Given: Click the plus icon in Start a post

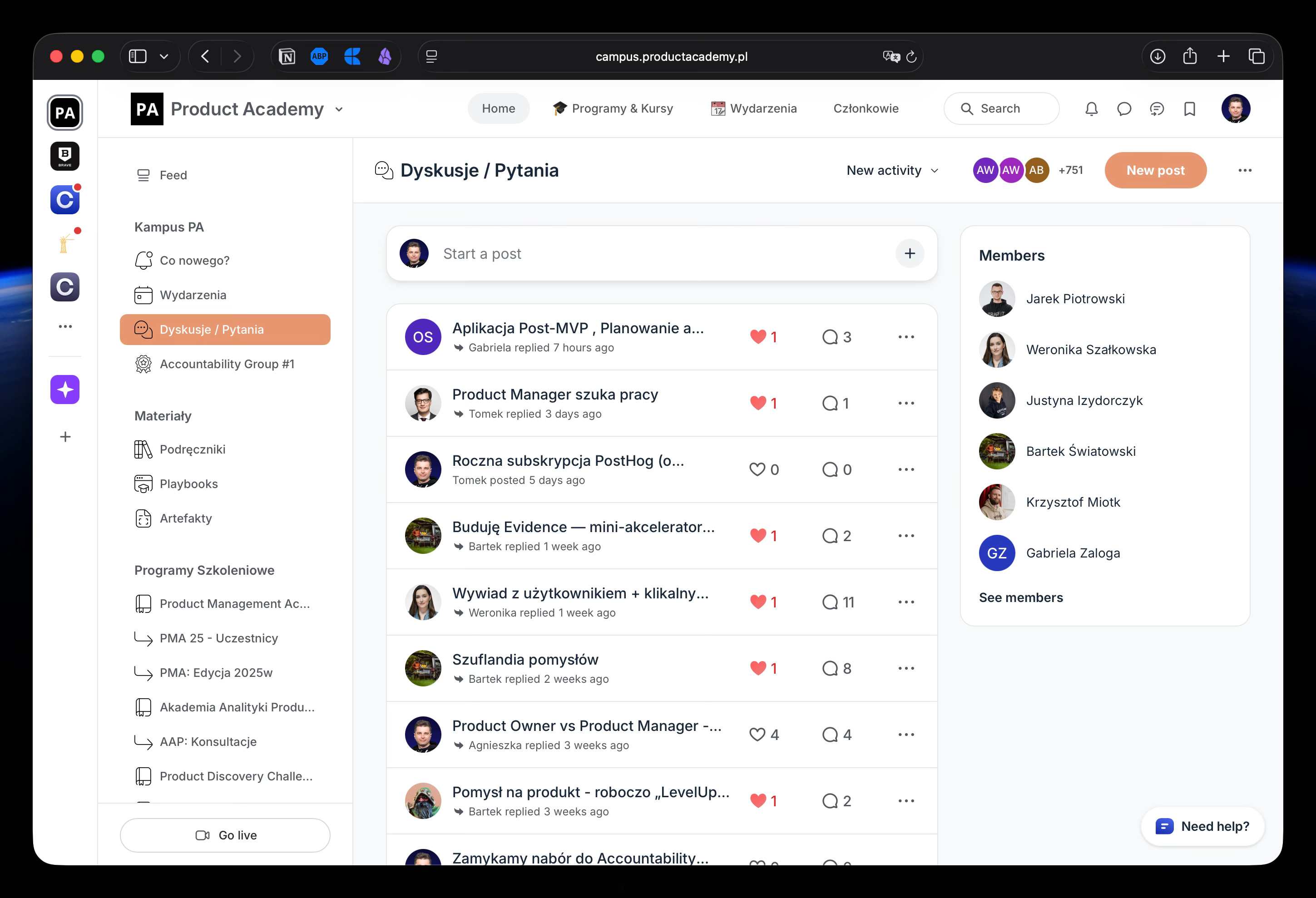Looking at the screenshot, I should 910,254.
